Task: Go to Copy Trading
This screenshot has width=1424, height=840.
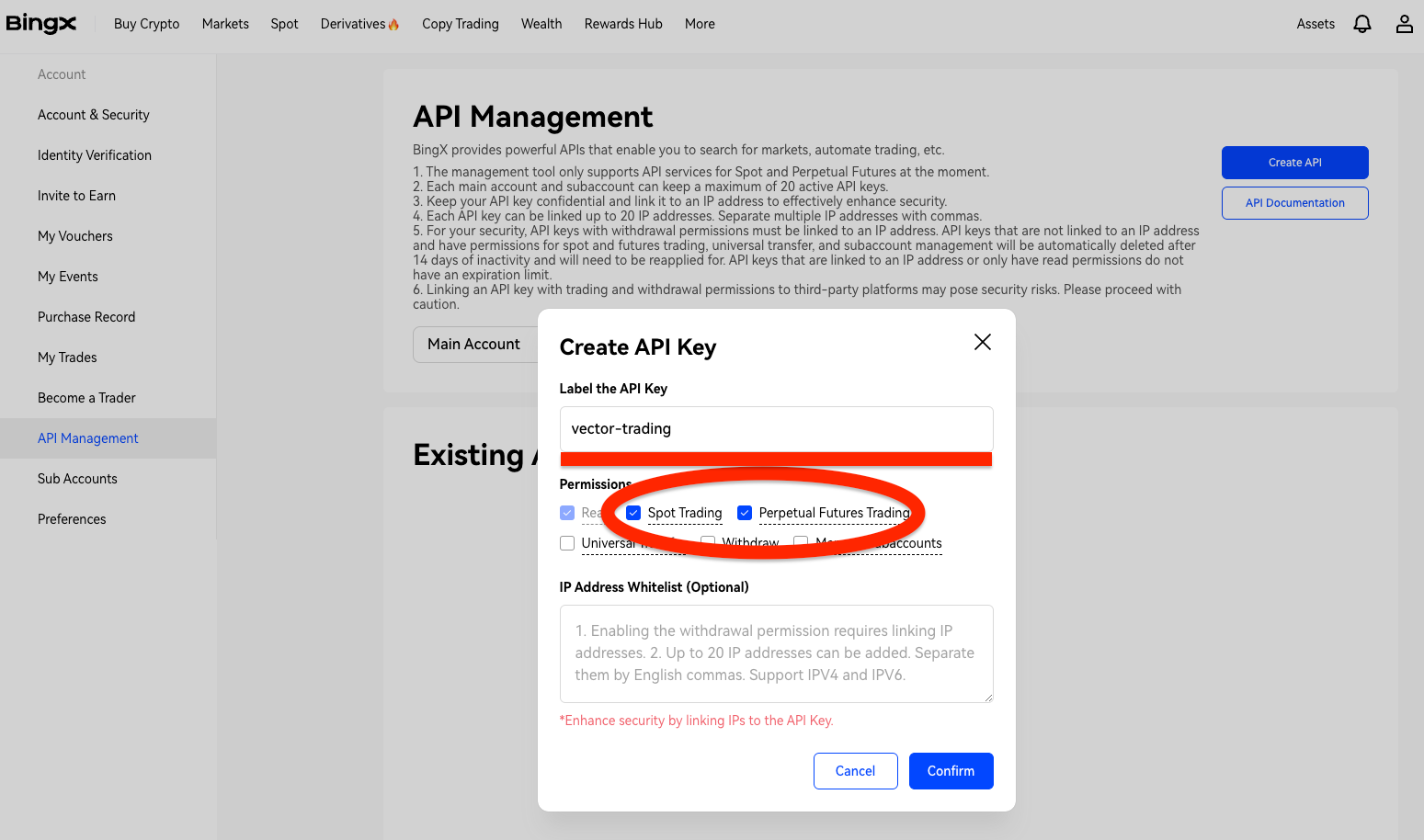Action: (460, 24)
